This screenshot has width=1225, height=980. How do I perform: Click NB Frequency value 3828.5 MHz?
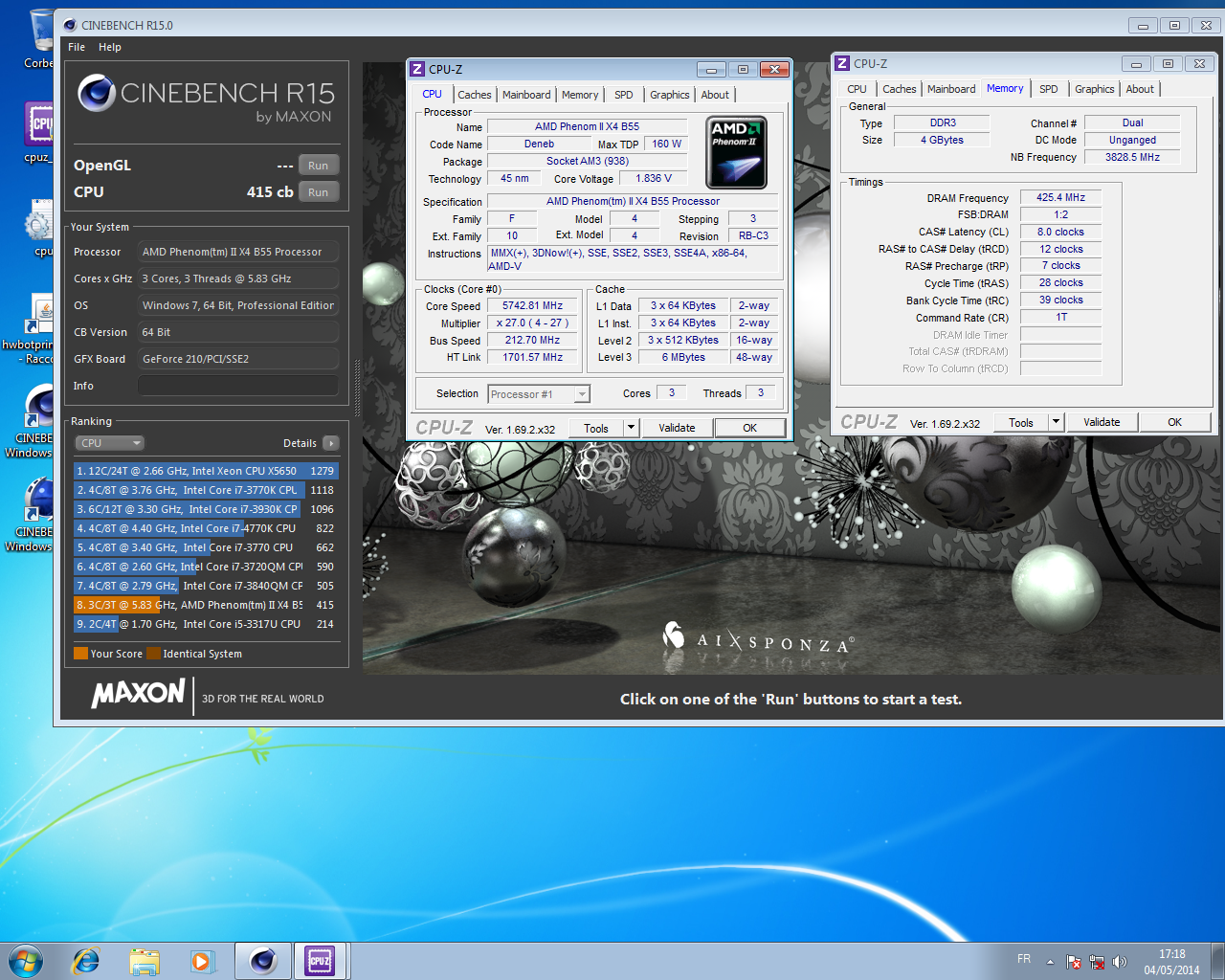(1132, 157)
